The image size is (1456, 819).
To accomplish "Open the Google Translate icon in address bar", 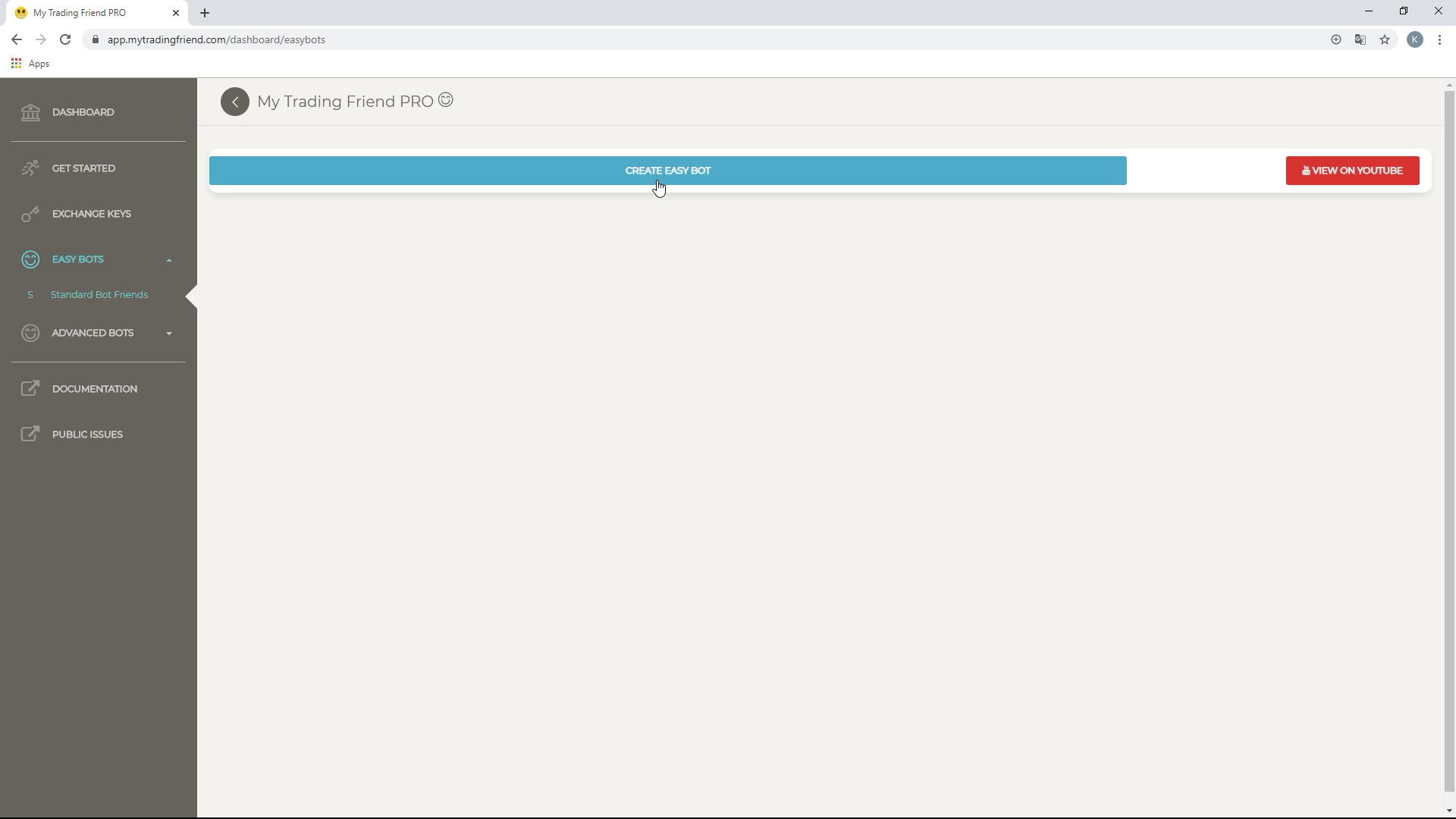I will [x=1360, y=39].
